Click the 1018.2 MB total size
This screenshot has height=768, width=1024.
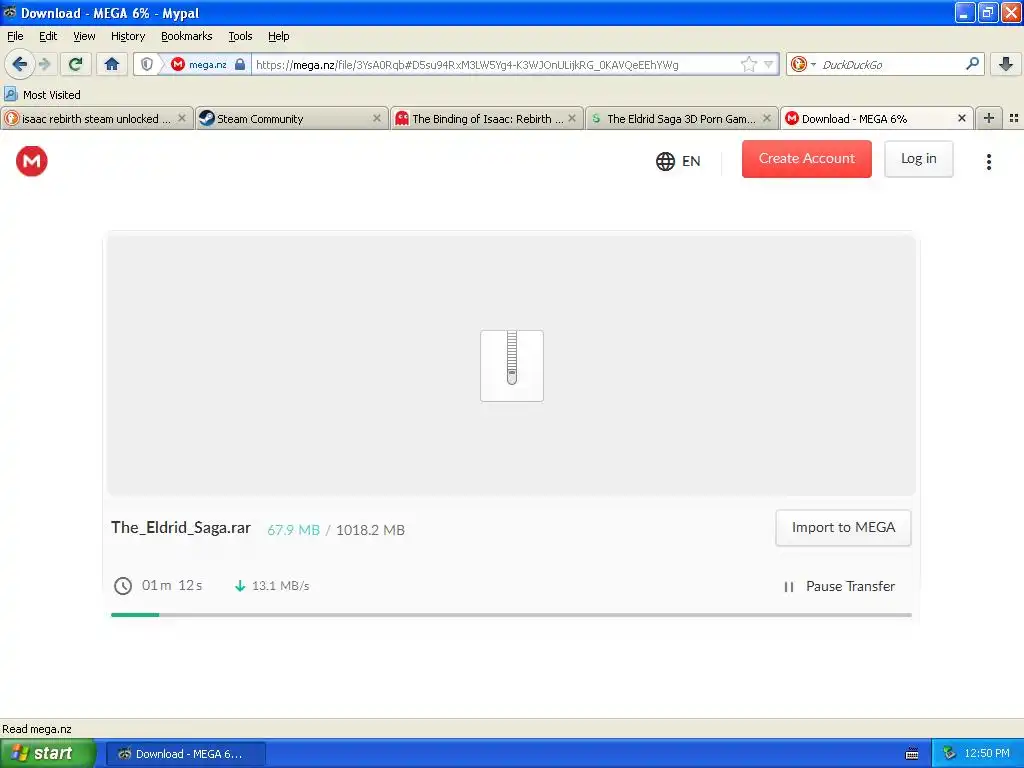pos(370,530)
